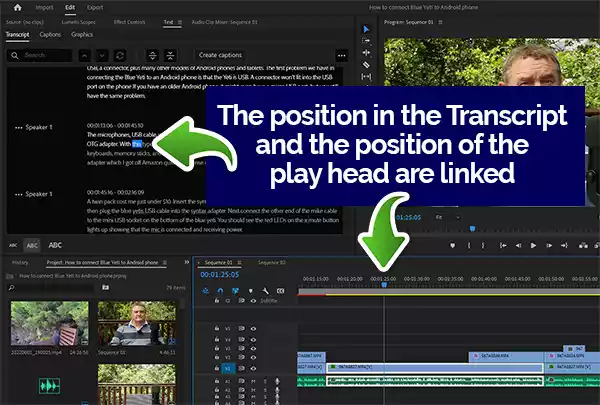Viewport: 600px width, 405px height.
Task: Click the timeline caption track options icon
Action: (280, 291)
